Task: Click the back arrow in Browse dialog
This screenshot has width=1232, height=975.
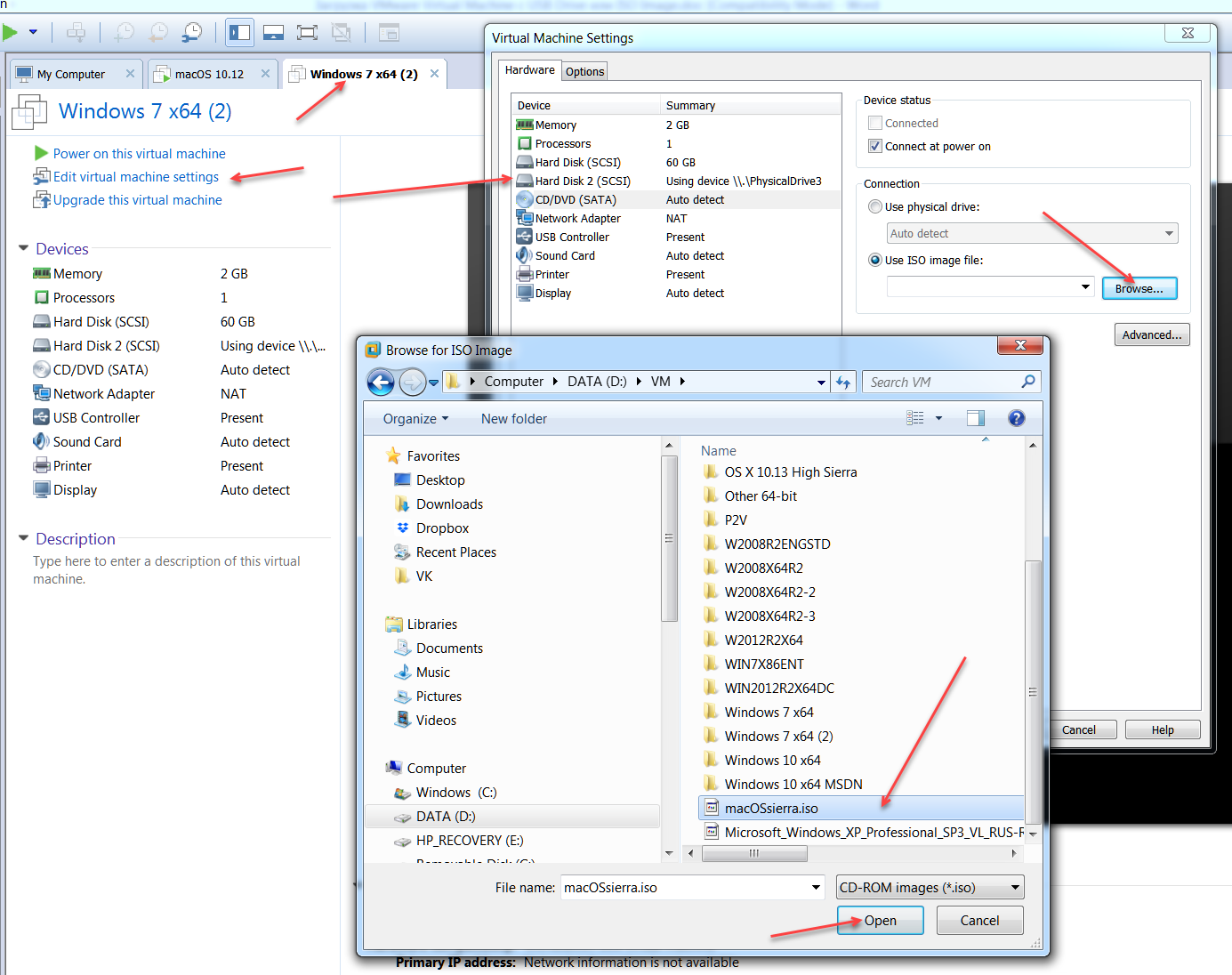Action: click(x=381, y=383)
